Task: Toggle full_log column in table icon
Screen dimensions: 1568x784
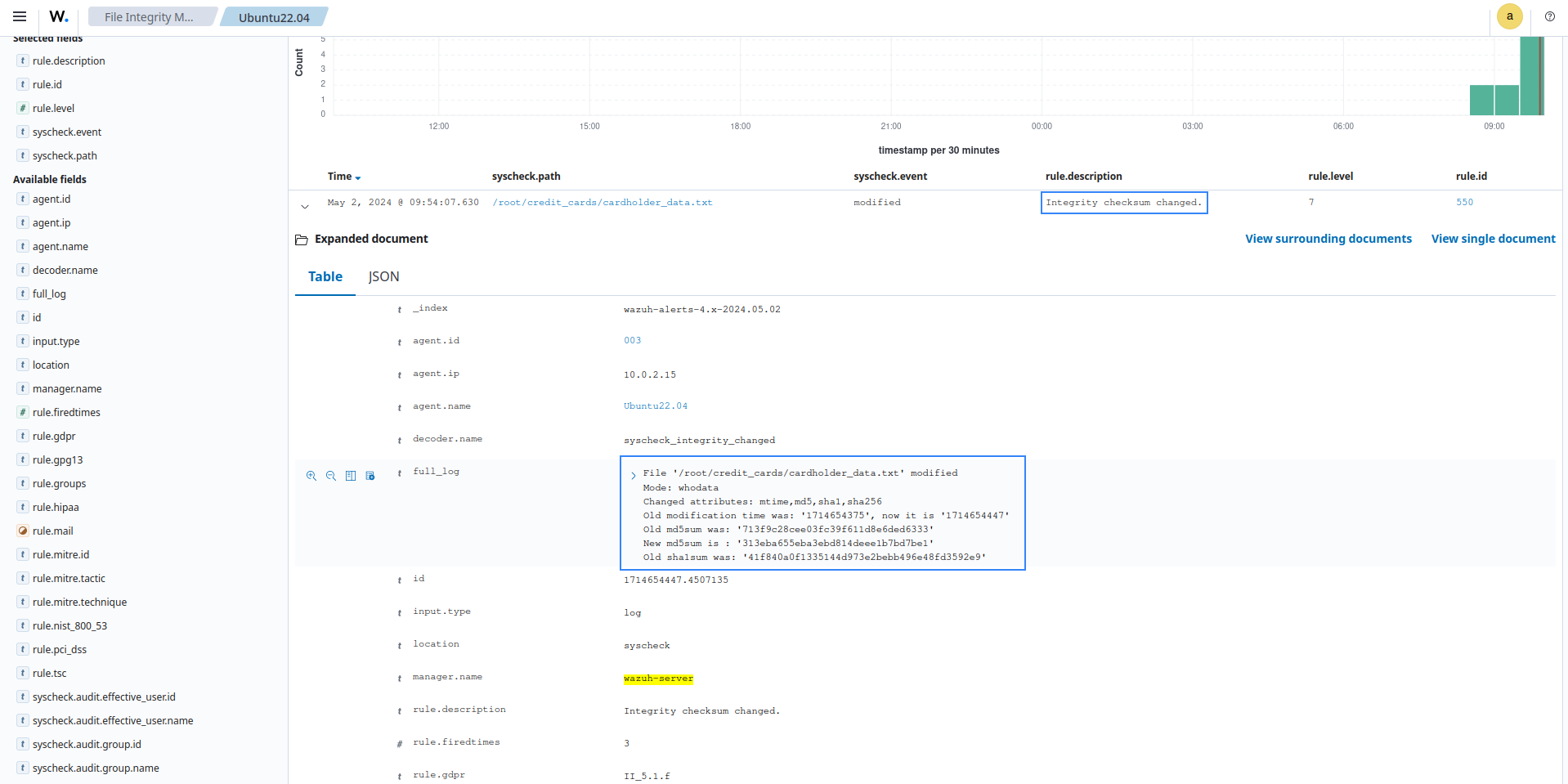Action: pos(351,476)
